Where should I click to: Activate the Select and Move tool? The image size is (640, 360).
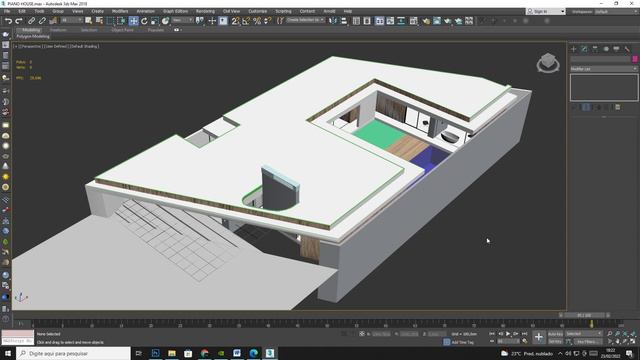click(x=133, y=21)
